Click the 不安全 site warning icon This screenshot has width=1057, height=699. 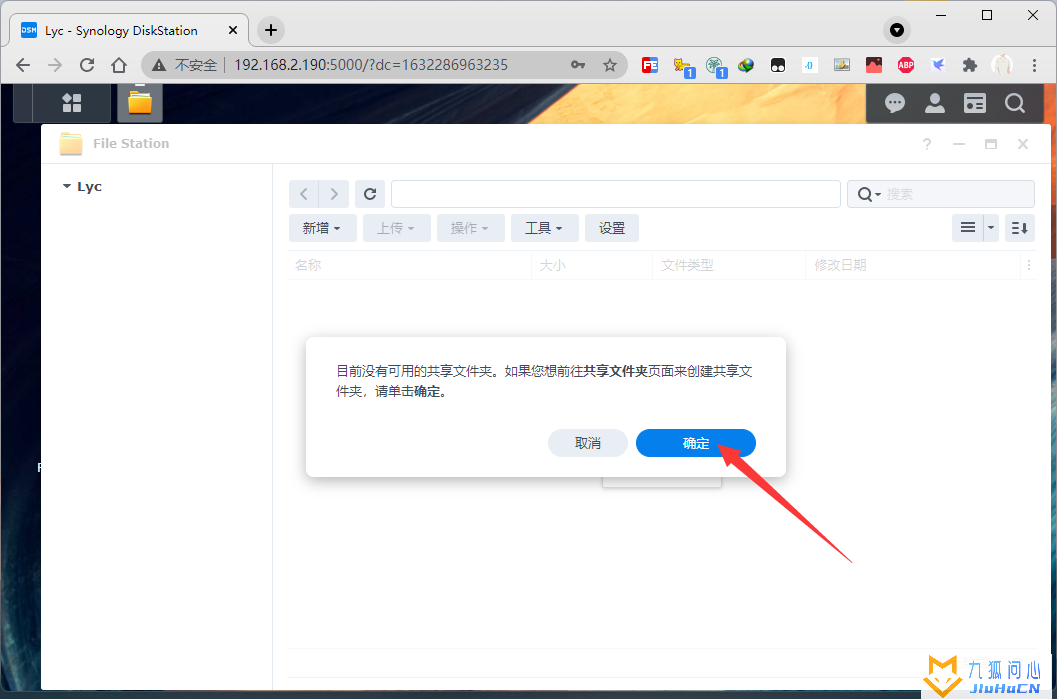[158, 65]
